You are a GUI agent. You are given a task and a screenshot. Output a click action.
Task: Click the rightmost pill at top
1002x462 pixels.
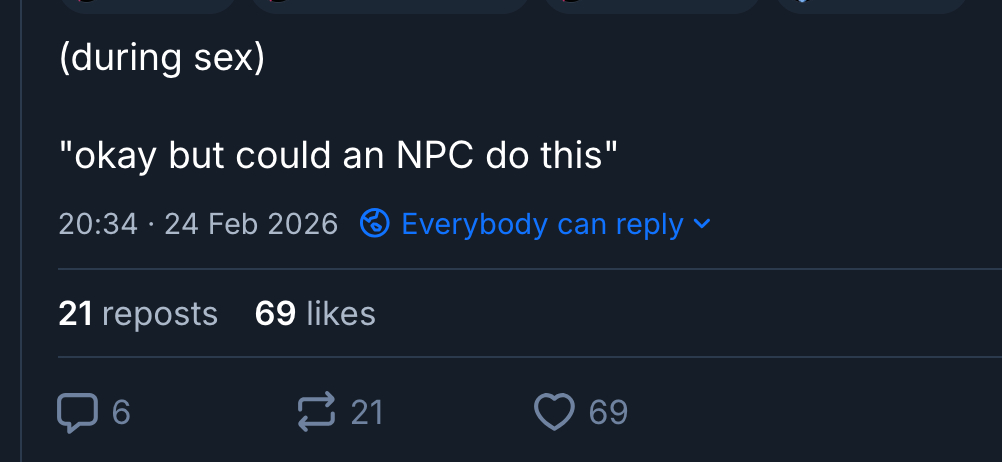(870, 5)
